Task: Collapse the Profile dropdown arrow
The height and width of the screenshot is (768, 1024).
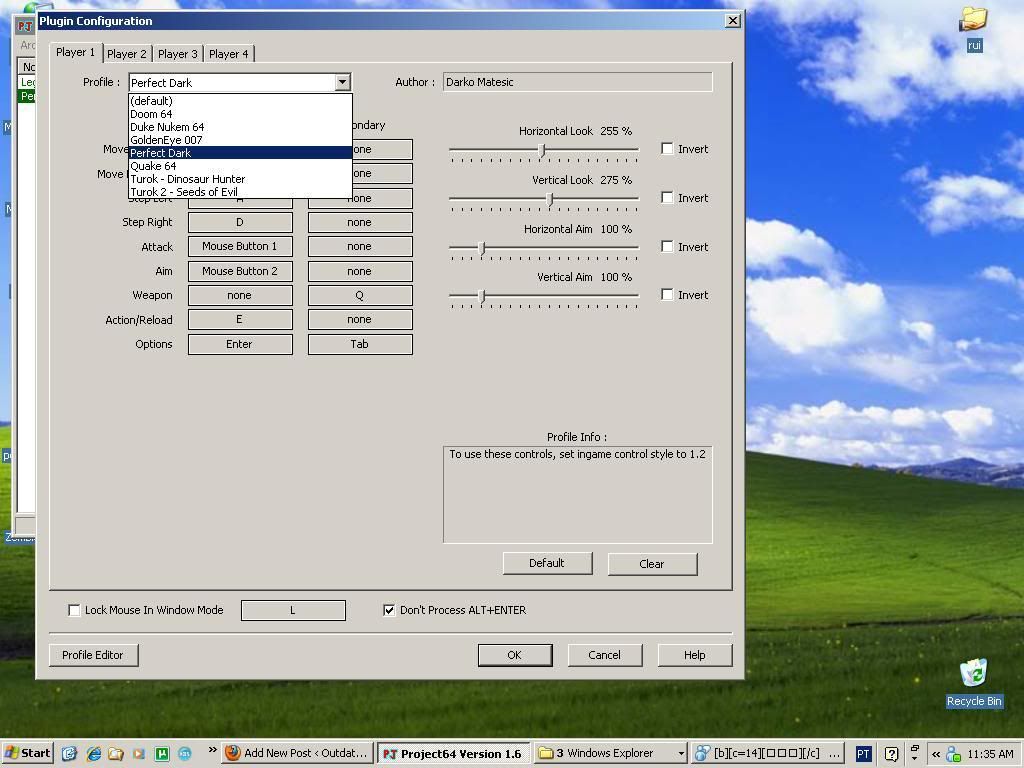Action: point(342,82)
